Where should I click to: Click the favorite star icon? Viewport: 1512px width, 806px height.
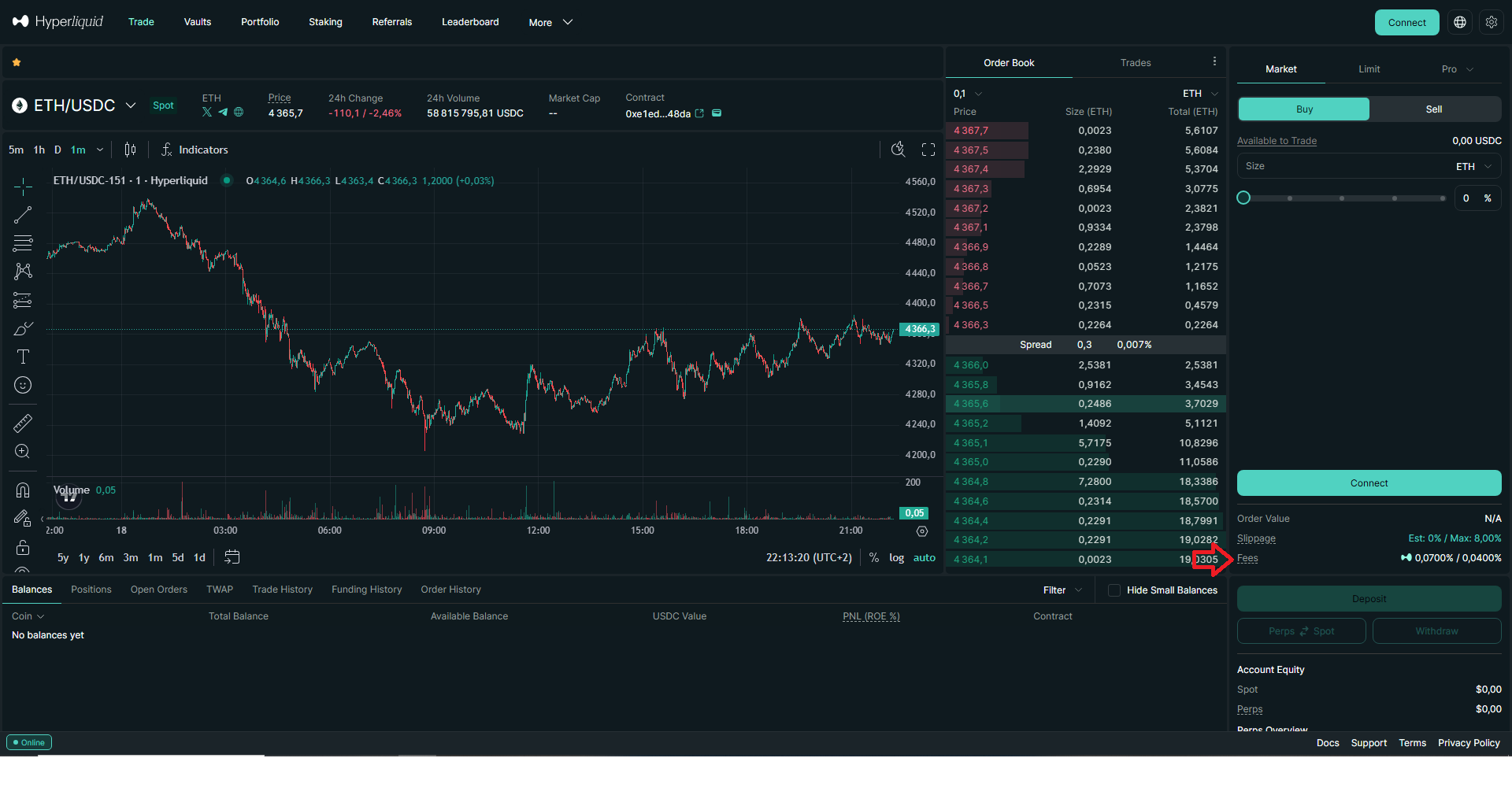17,62
